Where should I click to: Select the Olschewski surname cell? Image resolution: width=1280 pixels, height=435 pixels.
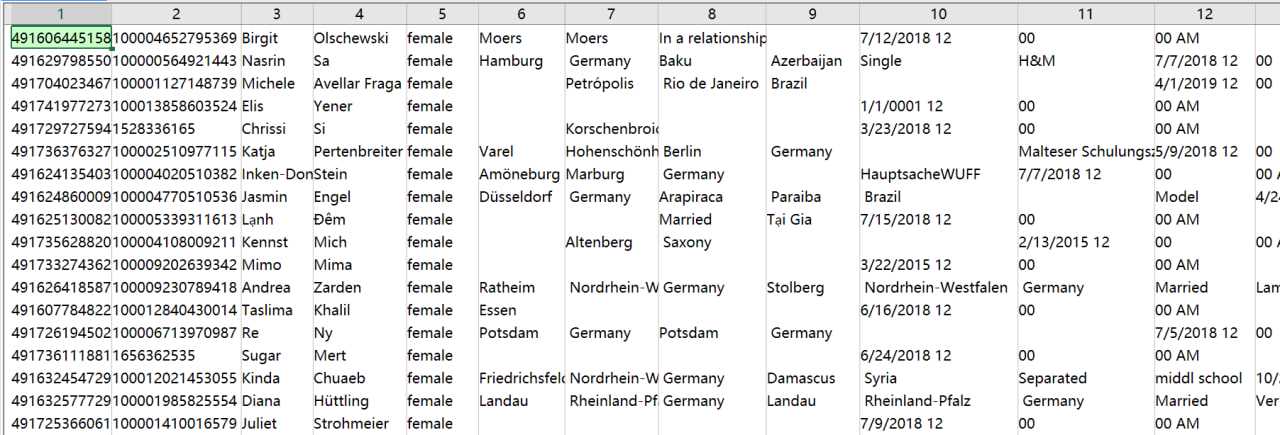[x=359, y=38]
